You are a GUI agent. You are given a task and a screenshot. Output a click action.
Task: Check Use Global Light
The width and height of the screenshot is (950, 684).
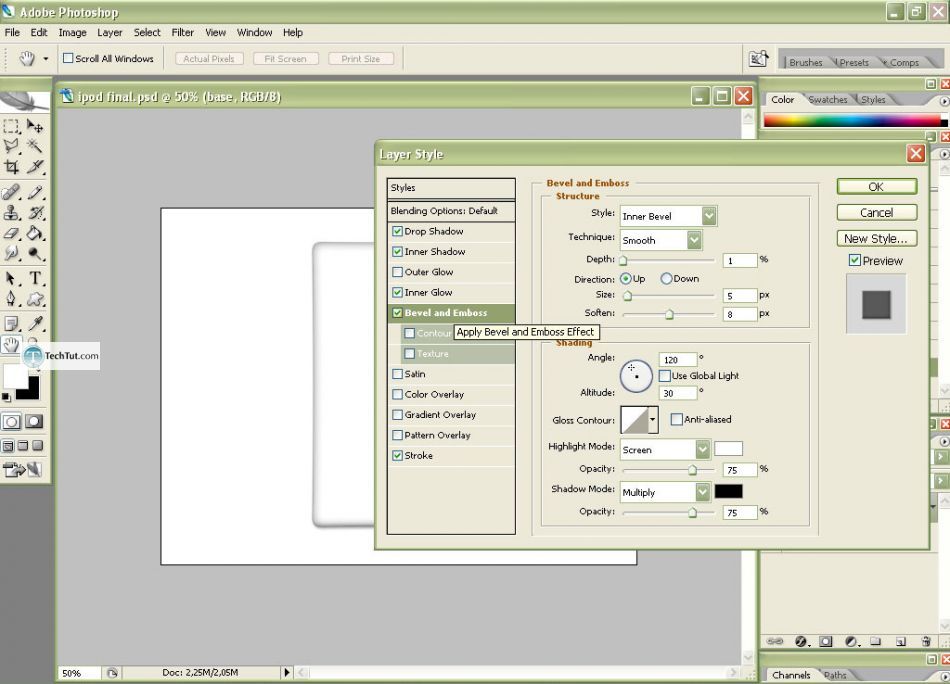pos(665,376)
